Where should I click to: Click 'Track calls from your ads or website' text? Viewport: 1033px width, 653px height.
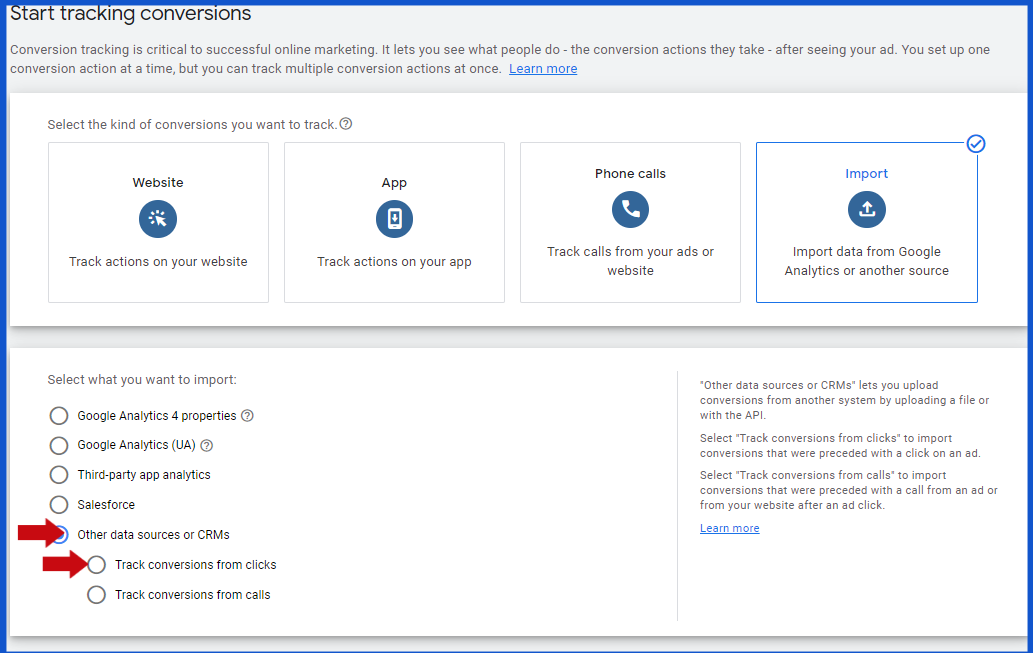[x=630, y=261]
